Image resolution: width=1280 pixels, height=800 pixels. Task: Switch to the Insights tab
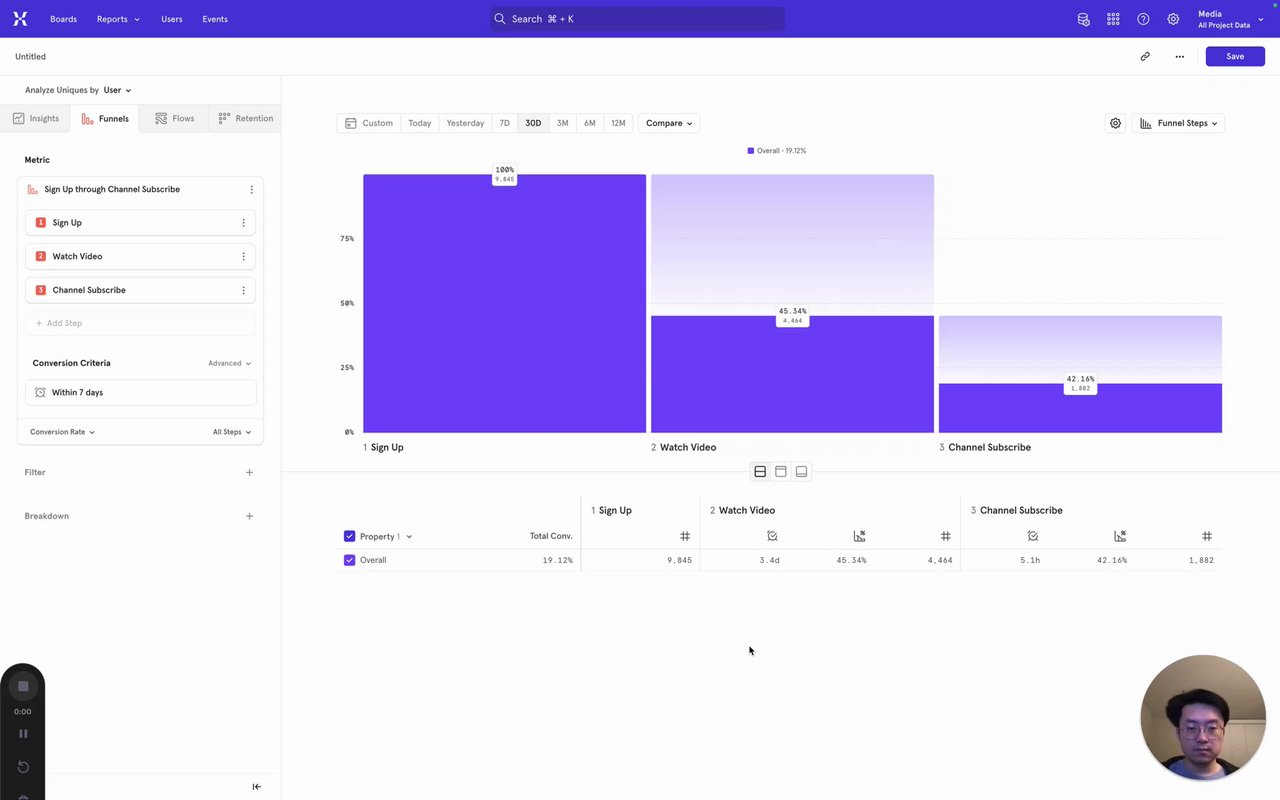coord(36,118)
